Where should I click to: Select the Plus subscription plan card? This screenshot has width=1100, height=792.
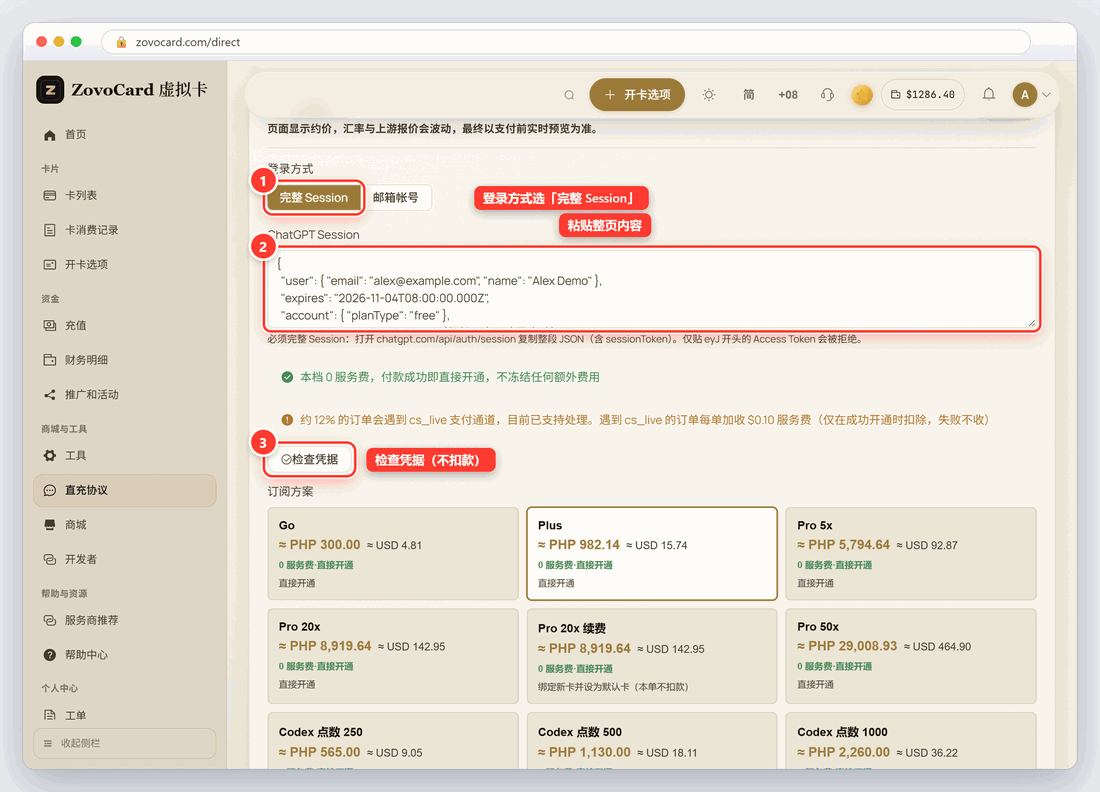(x=652, y=553)
